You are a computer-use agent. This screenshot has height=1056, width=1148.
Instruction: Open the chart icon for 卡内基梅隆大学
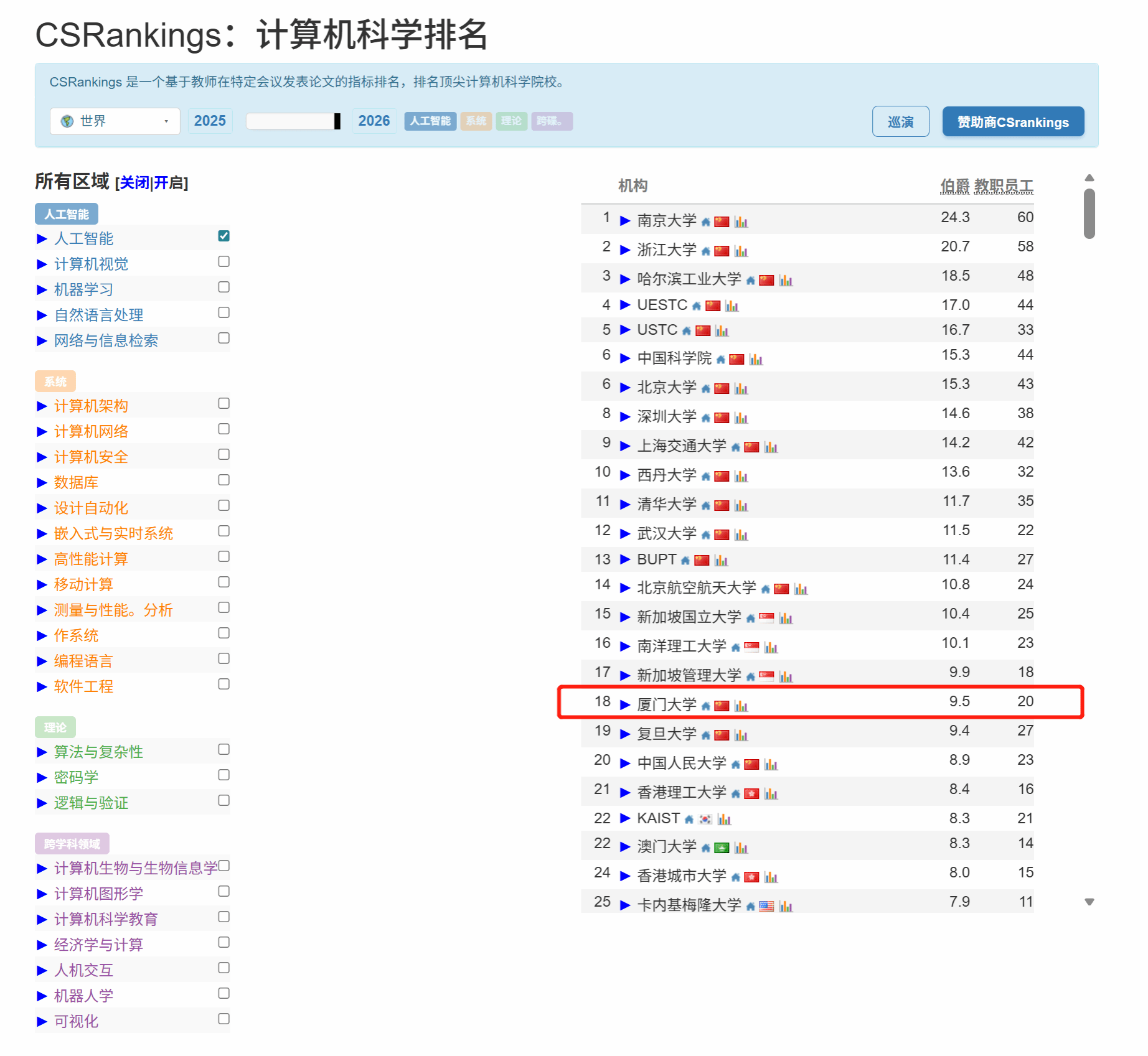pyautogui.click(x=786, y=907)
